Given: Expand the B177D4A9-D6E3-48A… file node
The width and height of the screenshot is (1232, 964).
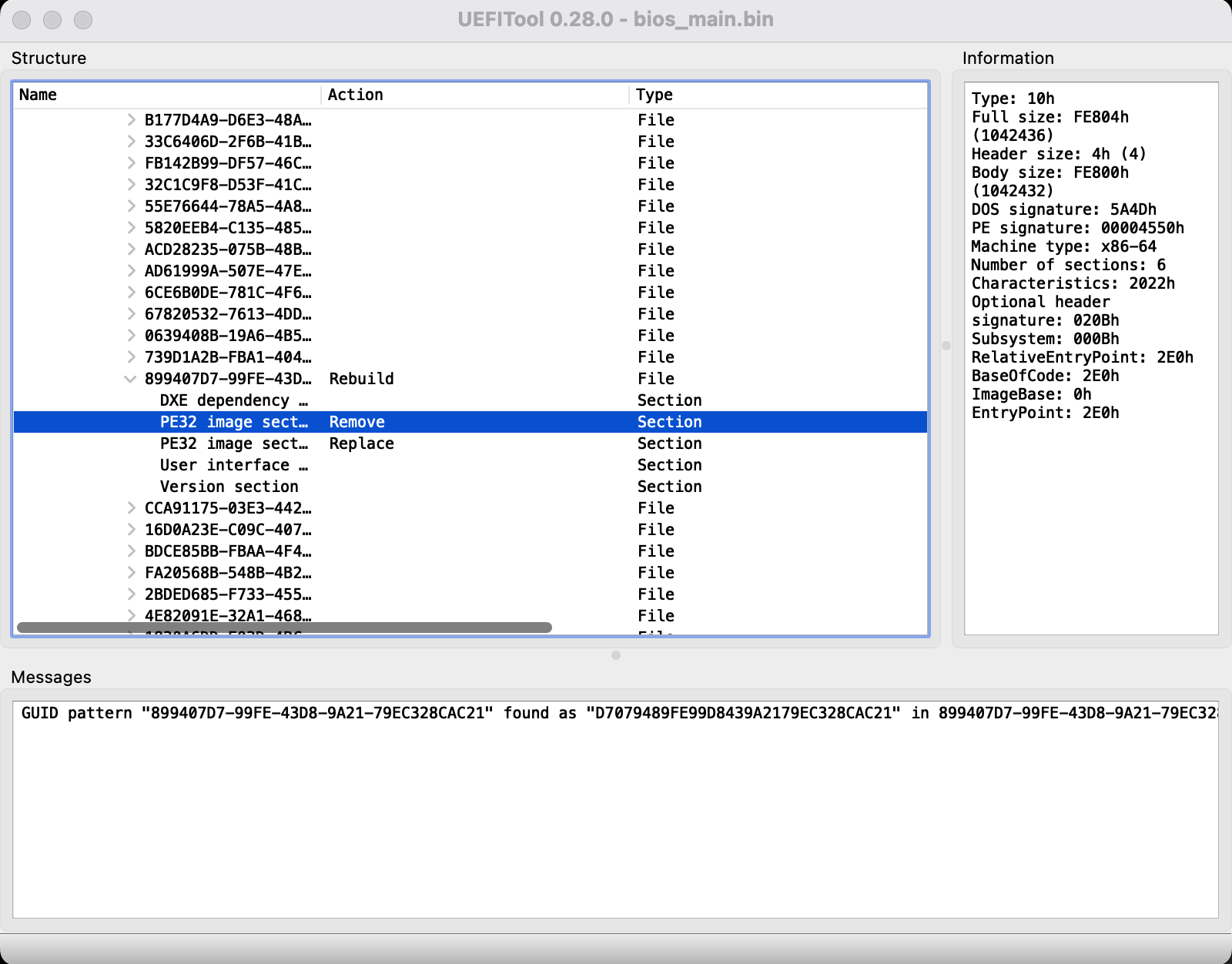Looking at the screenshot, I should point(132,120).
